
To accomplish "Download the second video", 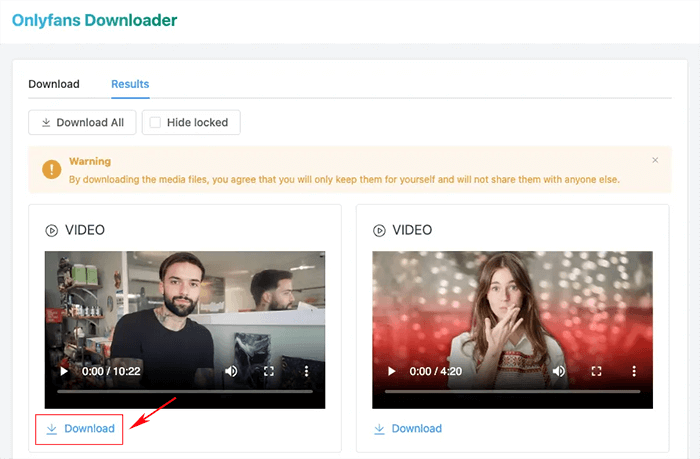I will [x=407, y=429].
